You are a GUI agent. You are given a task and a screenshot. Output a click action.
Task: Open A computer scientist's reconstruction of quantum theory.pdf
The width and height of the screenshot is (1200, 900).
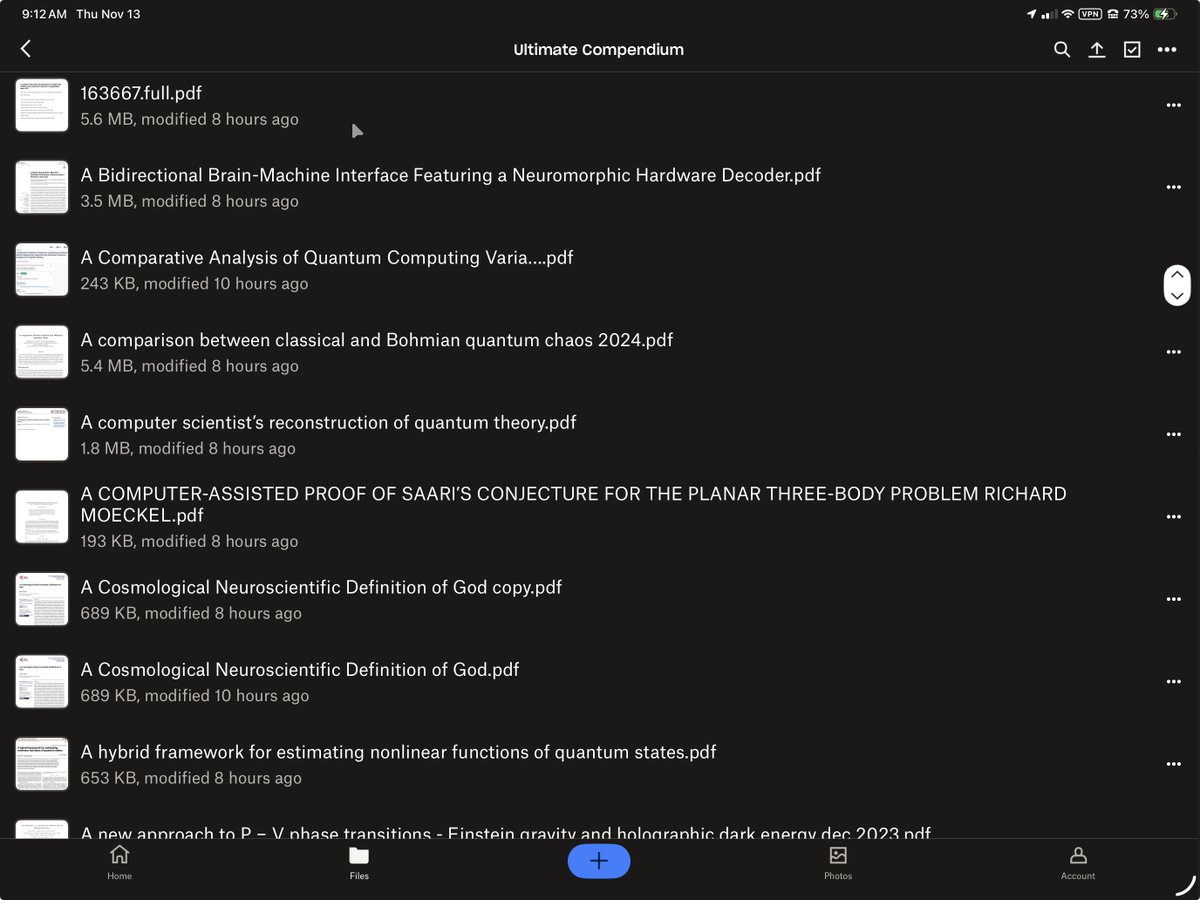click(x=329, y=422)
